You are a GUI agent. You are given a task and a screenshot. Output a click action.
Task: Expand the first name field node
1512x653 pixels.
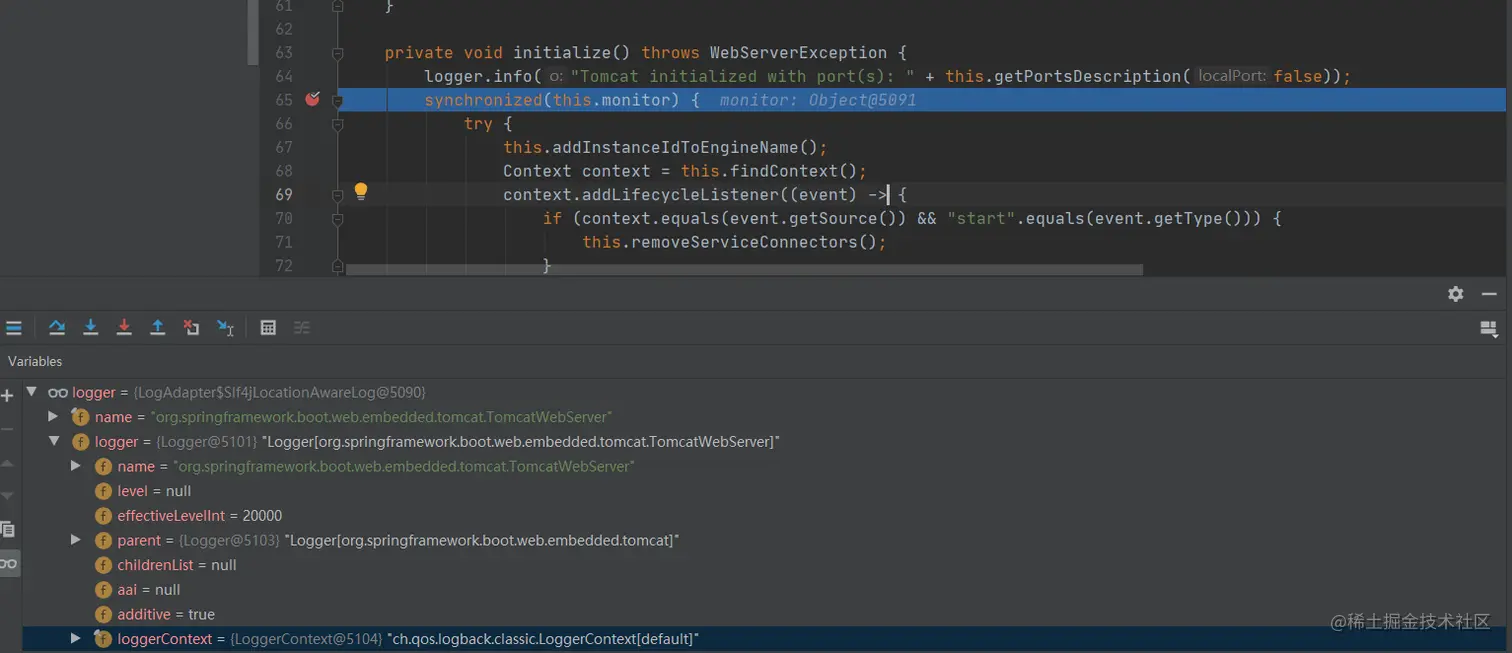53,416
